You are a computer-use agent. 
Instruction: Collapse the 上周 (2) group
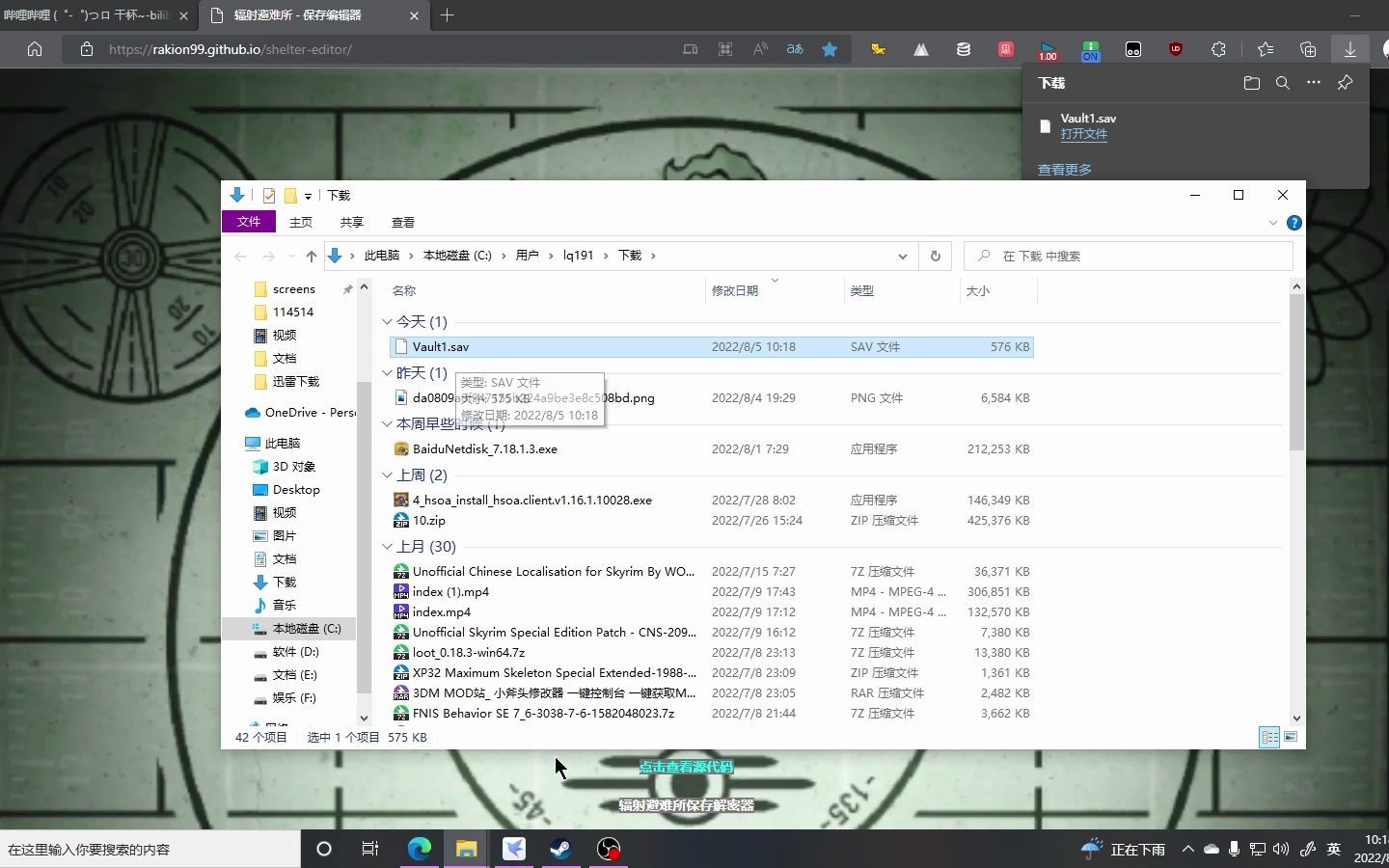pyautogui.click(x=387, y=475)
